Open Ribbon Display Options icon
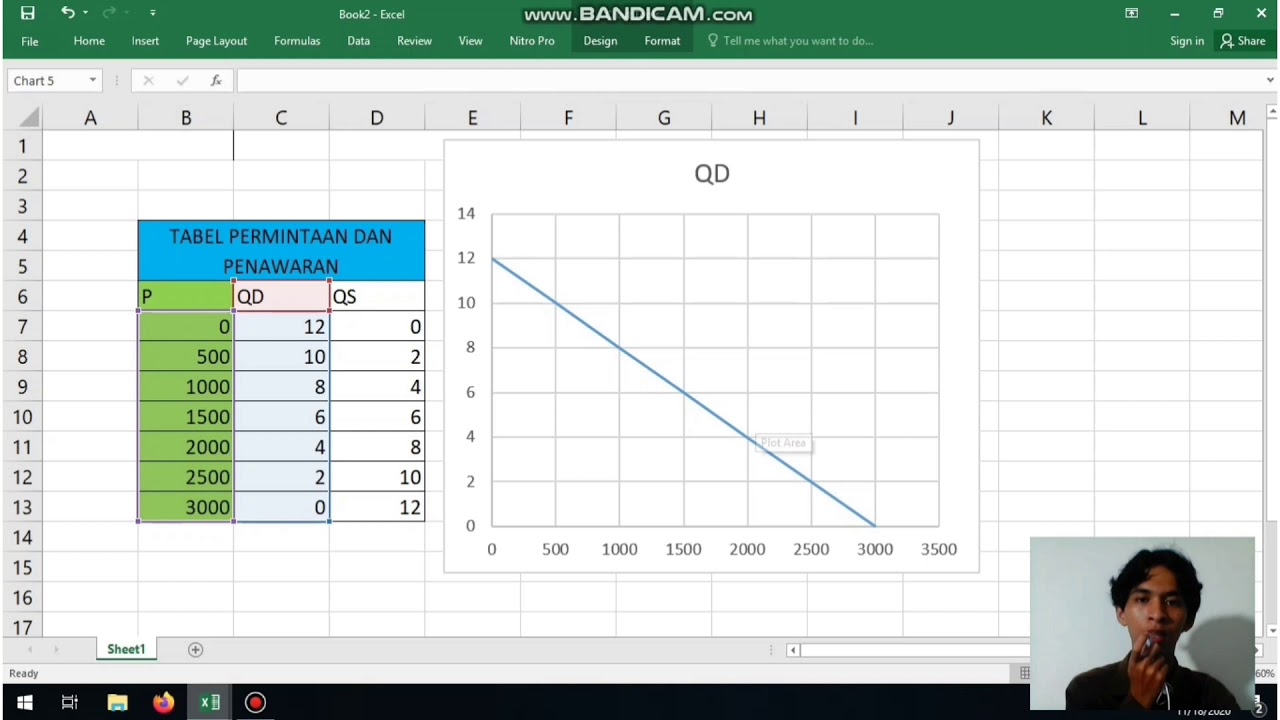 1131,13
